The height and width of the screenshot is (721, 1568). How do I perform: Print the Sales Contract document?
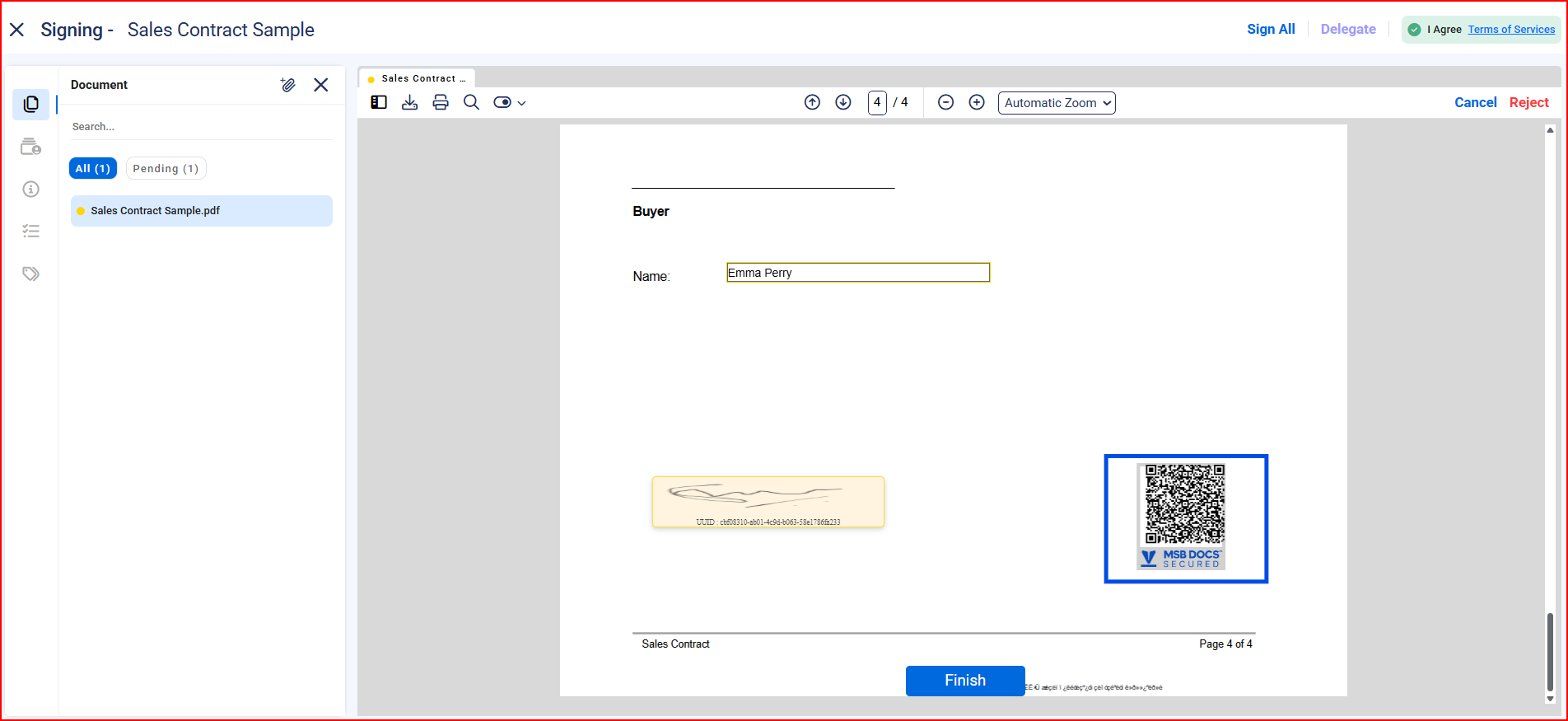(x=441, y=102)
